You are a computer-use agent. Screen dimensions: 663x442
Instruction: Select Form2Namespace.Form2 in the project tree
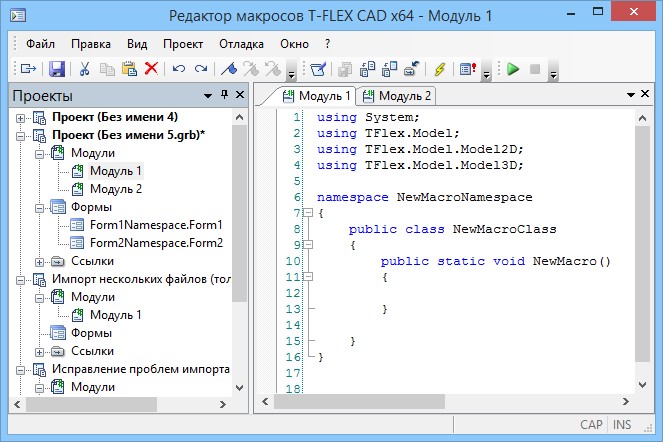[x=156, y=243]
